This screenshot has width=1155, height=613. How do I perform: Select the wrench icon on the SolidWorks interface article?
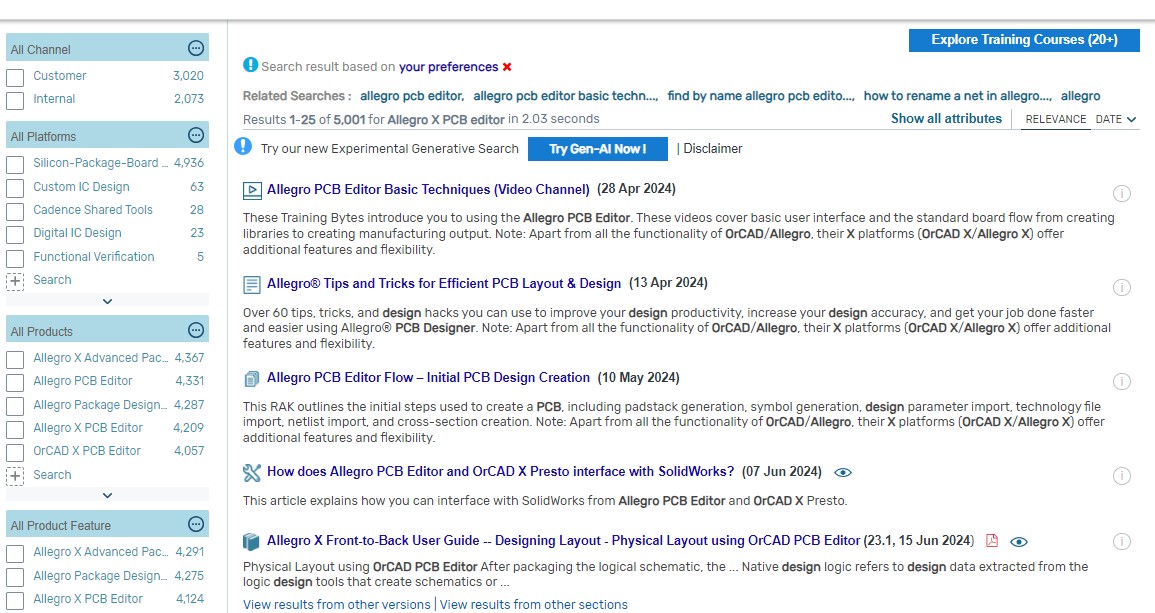coord(252,471)
